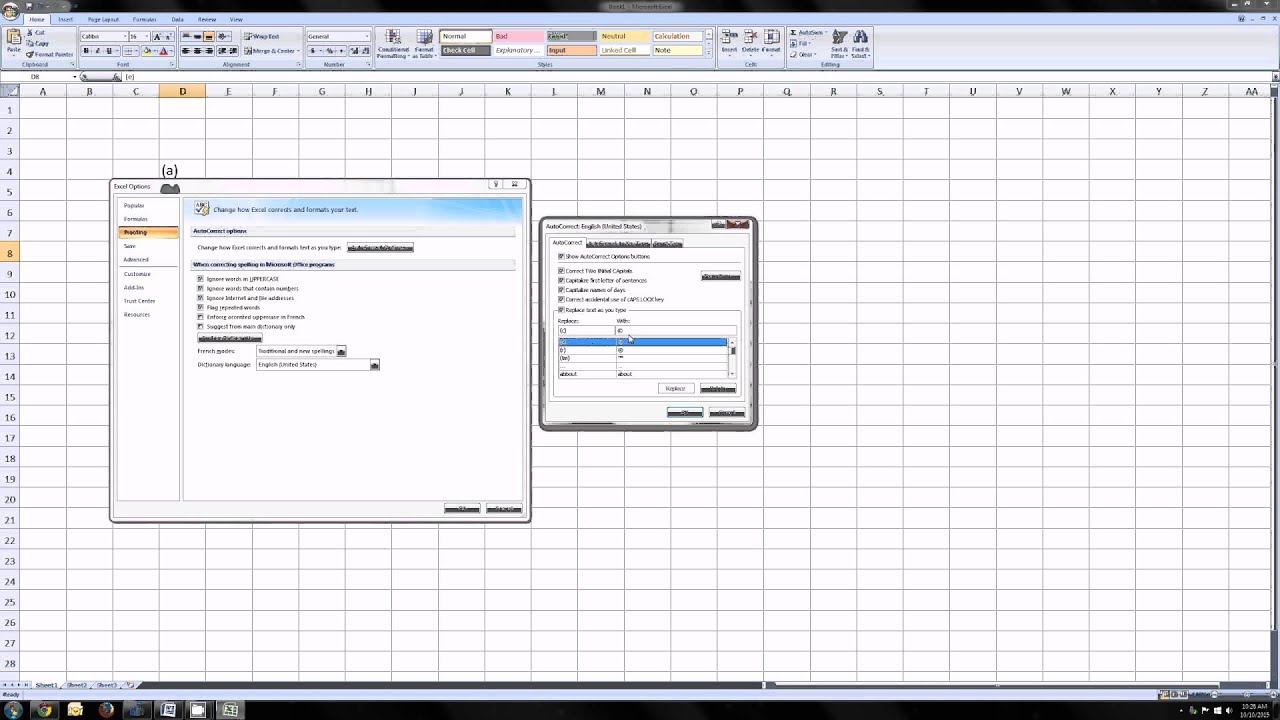Open Chrome from the Windows taskbar
This screenshot has width=1280, height=720.
pos(44,710)
